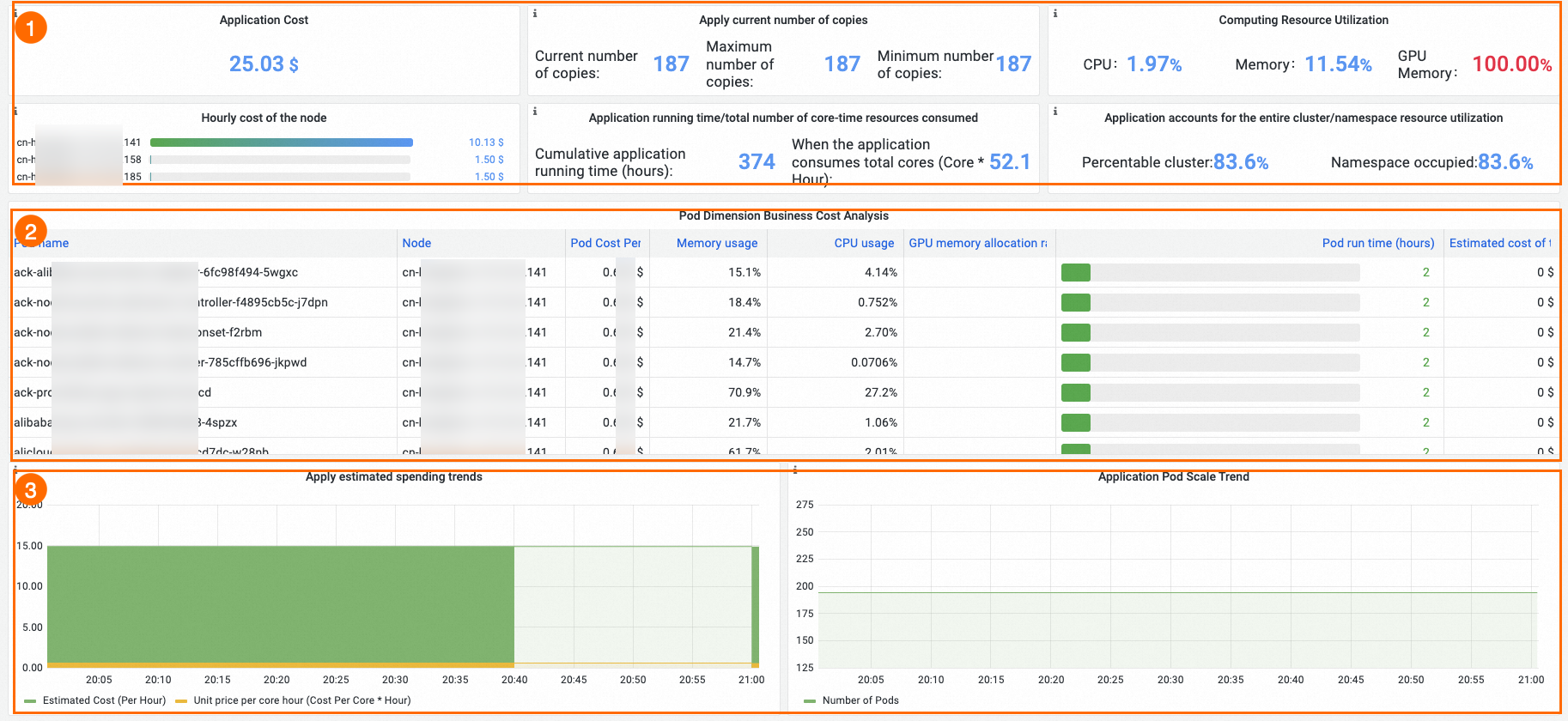Click CPU usage cell 0.0706%
Viewport: 1568px width, 721px height.
coord(874,362)
